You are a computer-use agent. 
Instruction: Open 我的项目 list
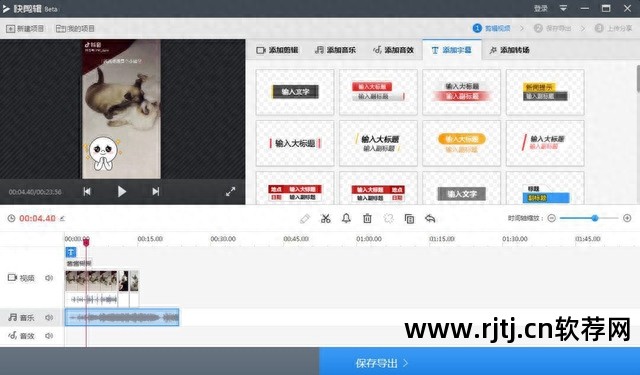(75, 29)
